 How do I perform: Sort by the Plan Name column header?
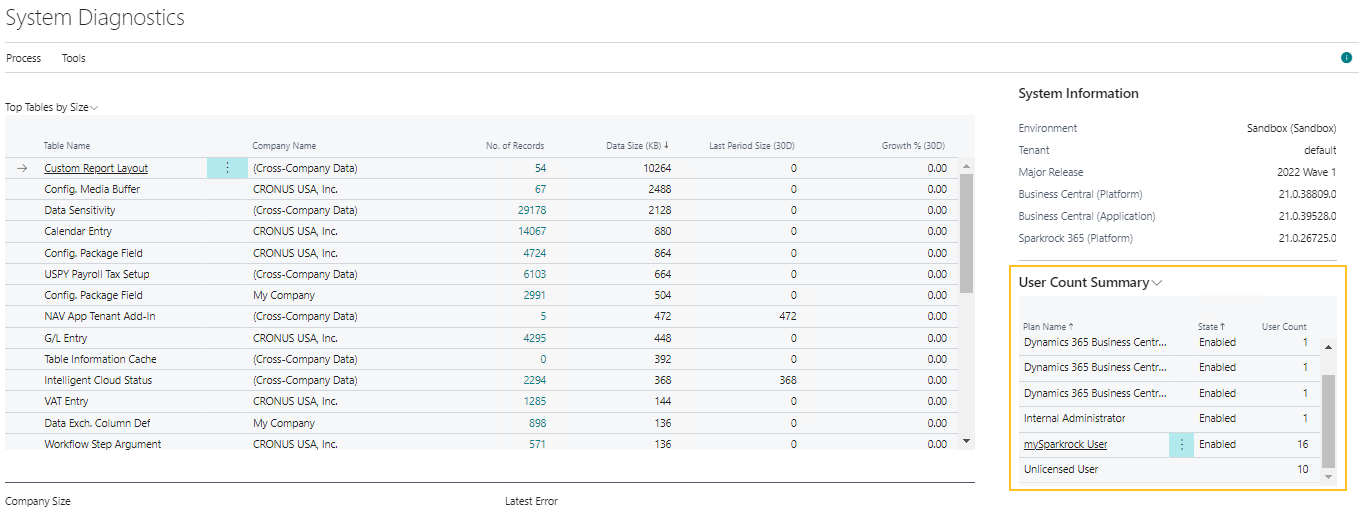1044,327
